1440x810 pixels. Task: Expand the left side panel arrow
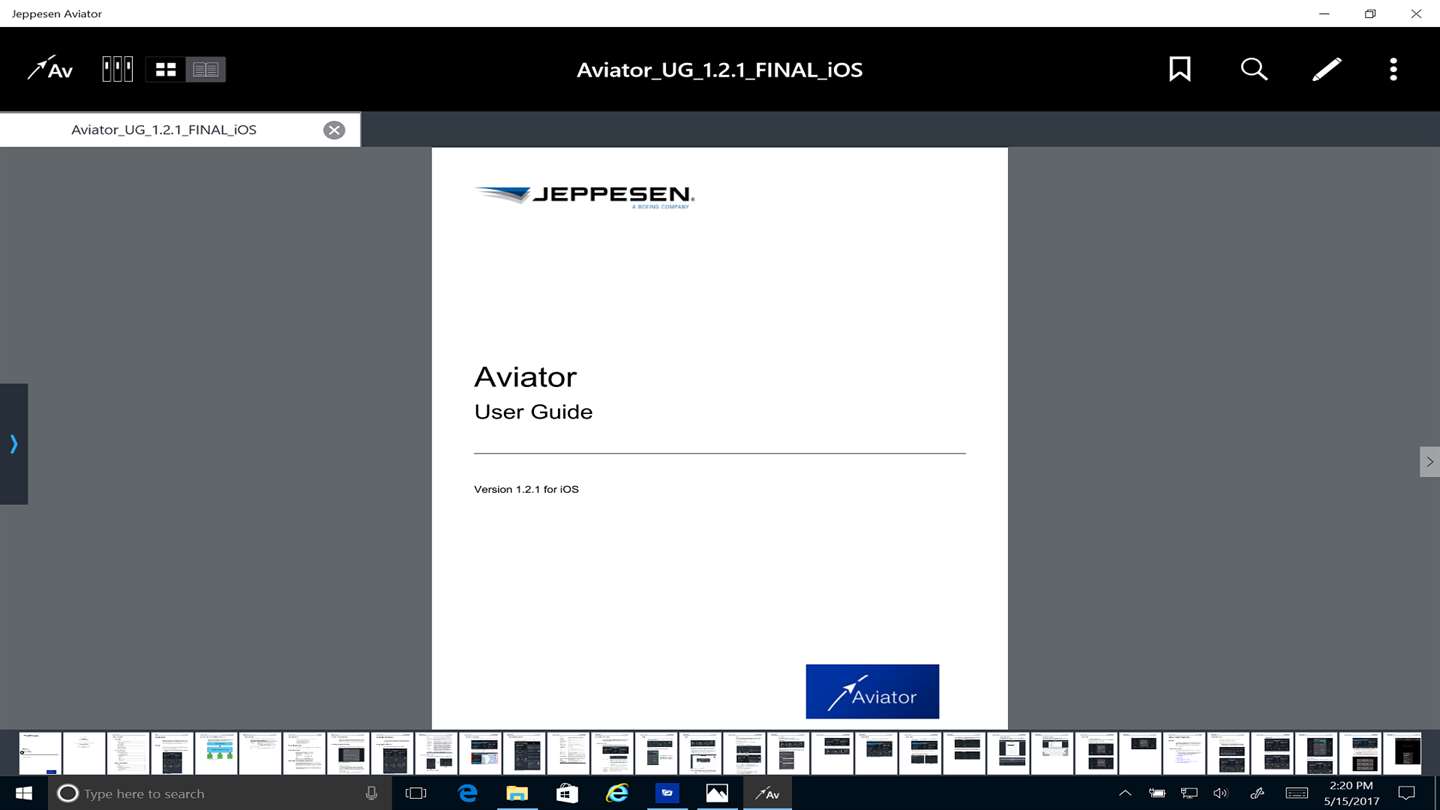[x=14, y=444]
